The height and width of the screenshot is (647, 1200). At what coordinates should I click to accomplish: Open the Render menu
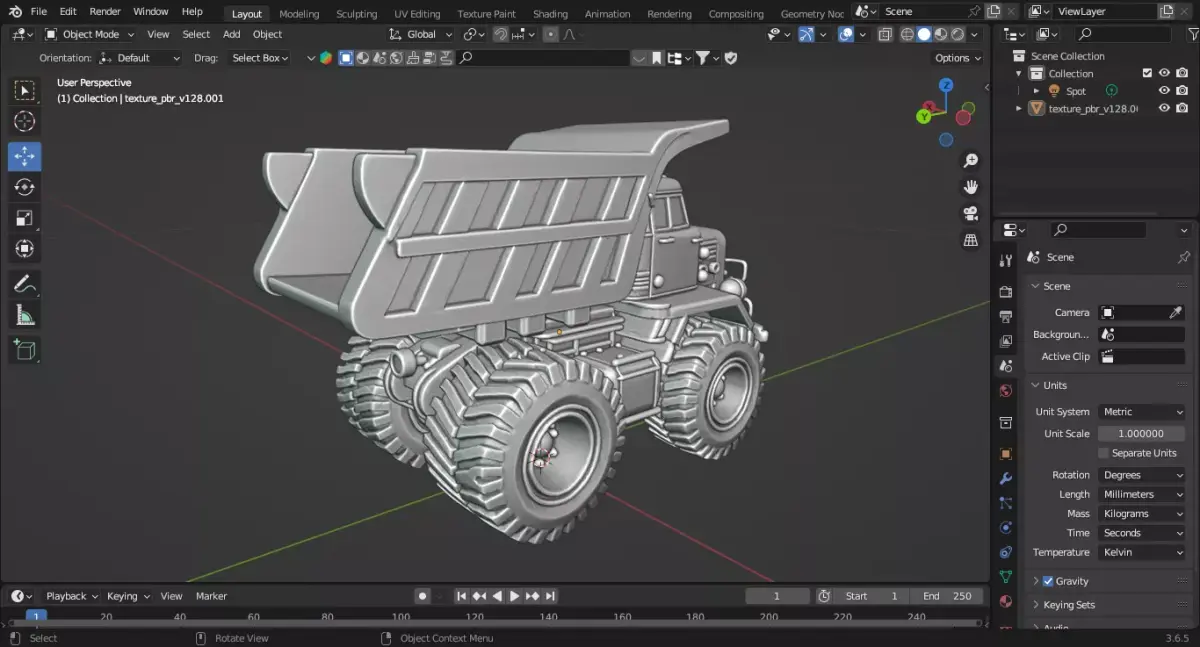(105, 11)
